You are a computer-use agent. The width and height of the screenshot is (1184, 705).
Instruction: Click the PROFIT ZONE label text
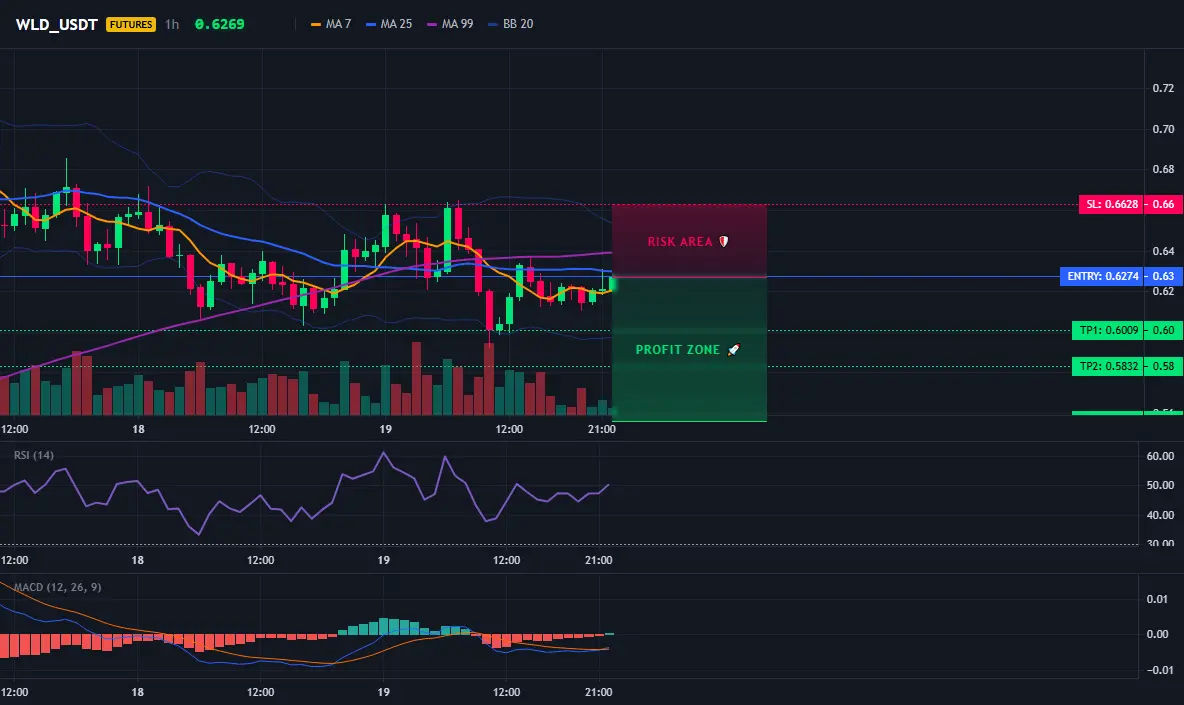(677, 349)
